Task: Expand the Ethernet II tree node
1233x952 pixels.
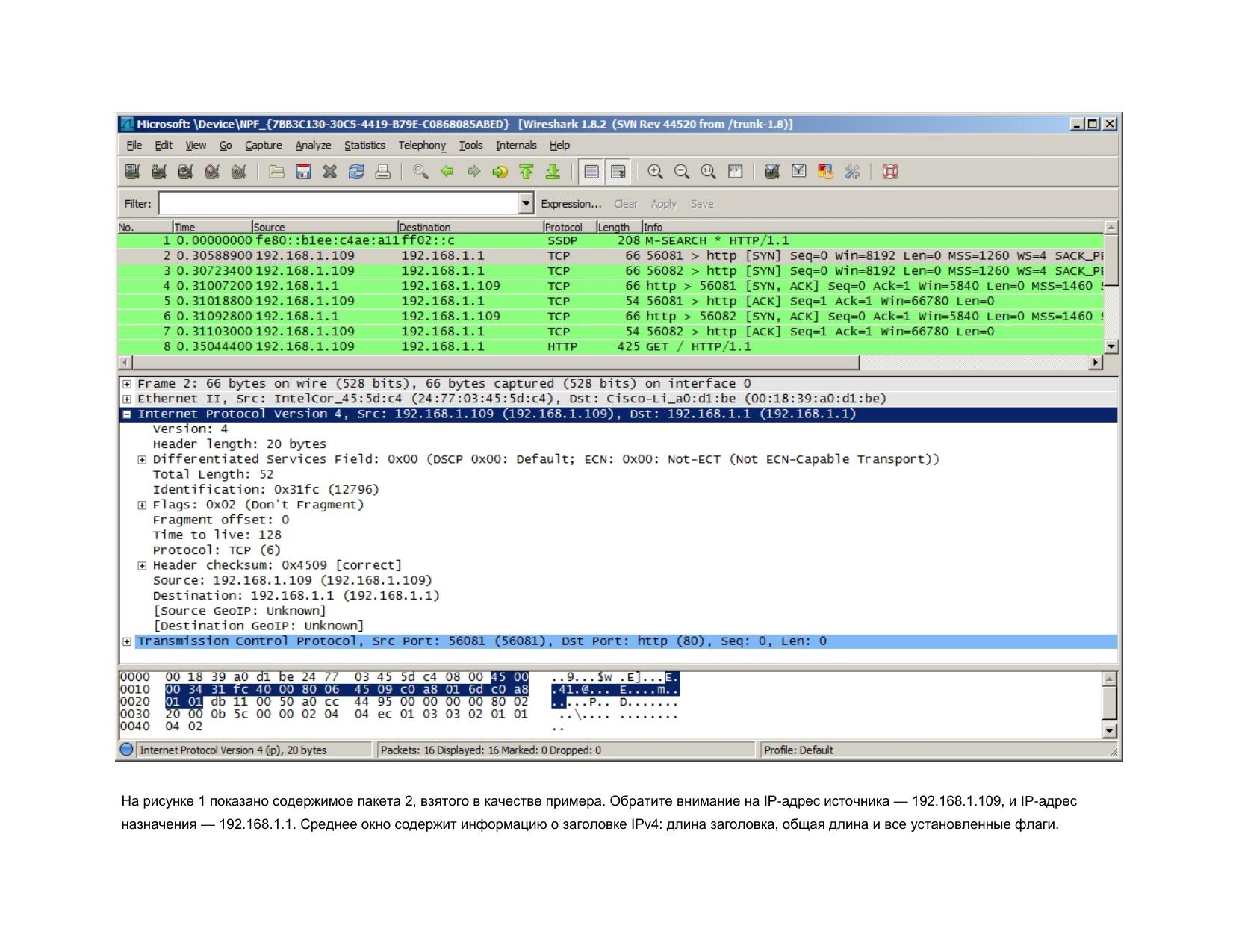Action: coord(127,399)
